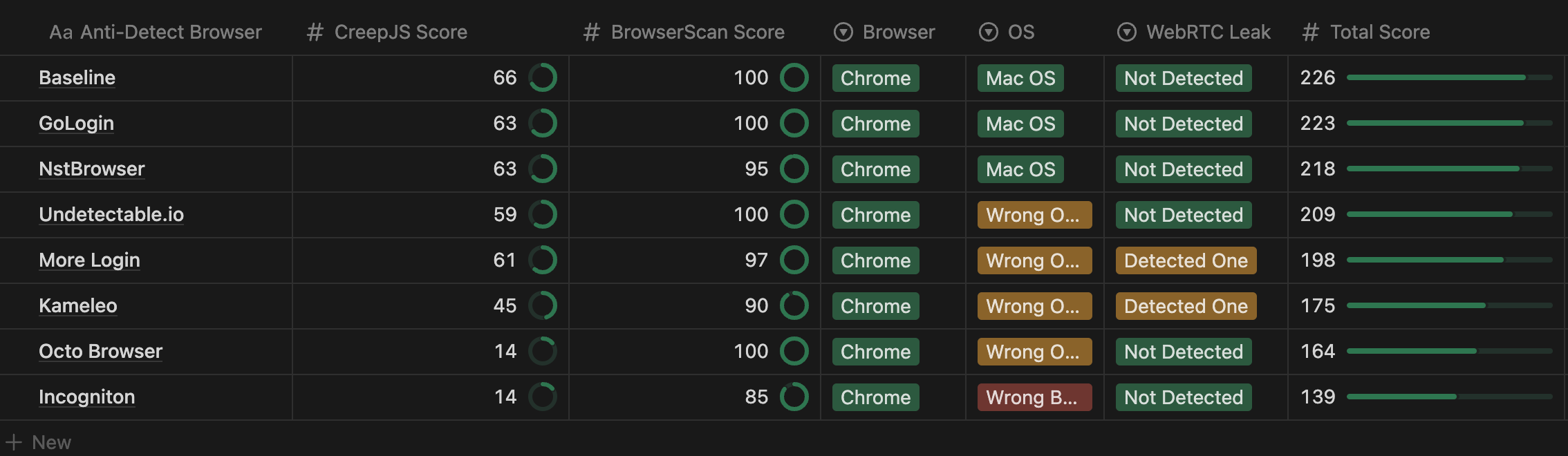Select the Mac OS tag in GoLogin row
This screenshot has width=1568, height=456.
1020,124
